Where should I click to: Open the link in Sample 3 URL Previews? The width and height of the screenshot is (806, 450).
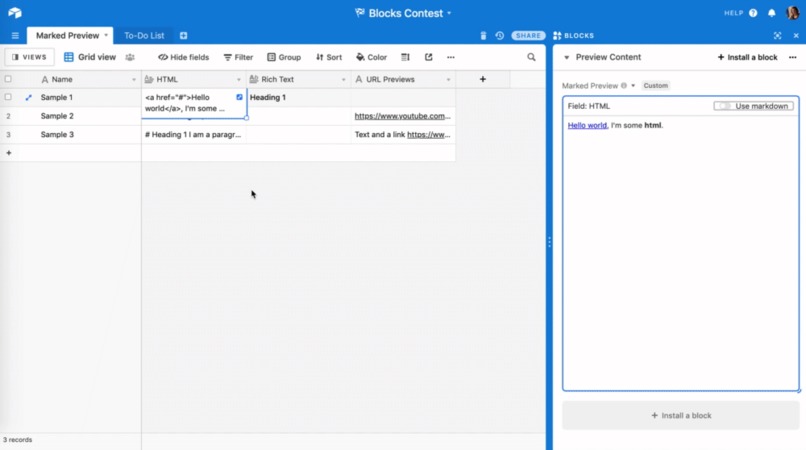pos(429,134)
